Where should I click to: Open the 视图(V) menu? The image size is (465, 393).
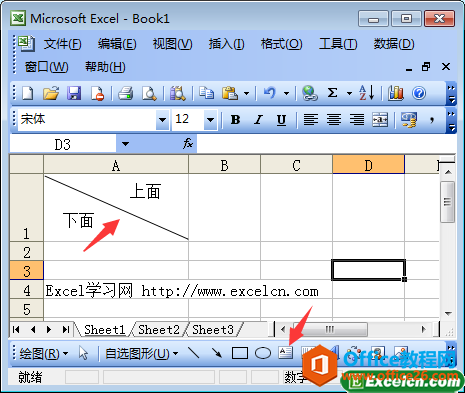[172, 44]
